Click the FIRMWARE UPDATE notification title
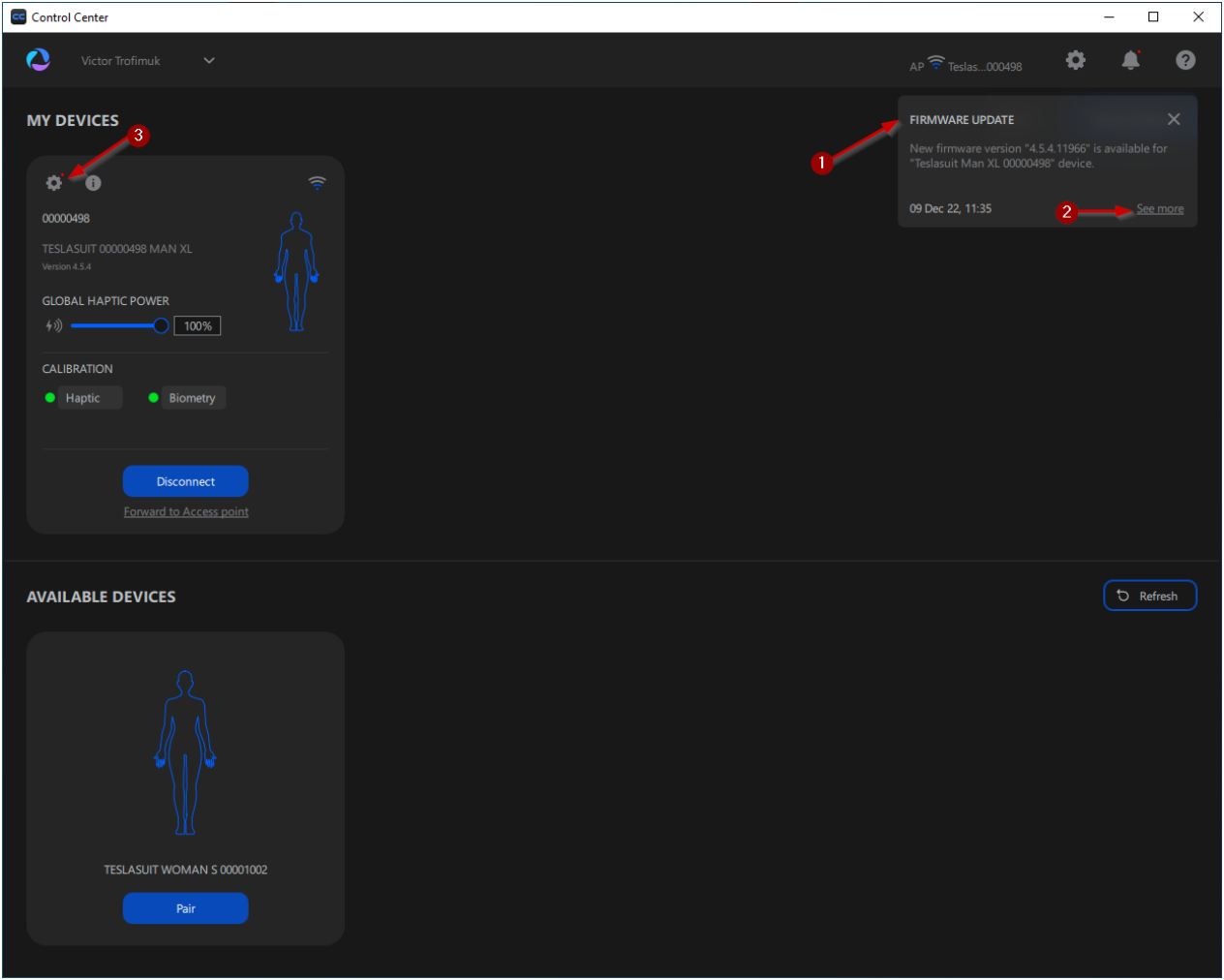This screenshot has width=1224, height=980. 962,120
